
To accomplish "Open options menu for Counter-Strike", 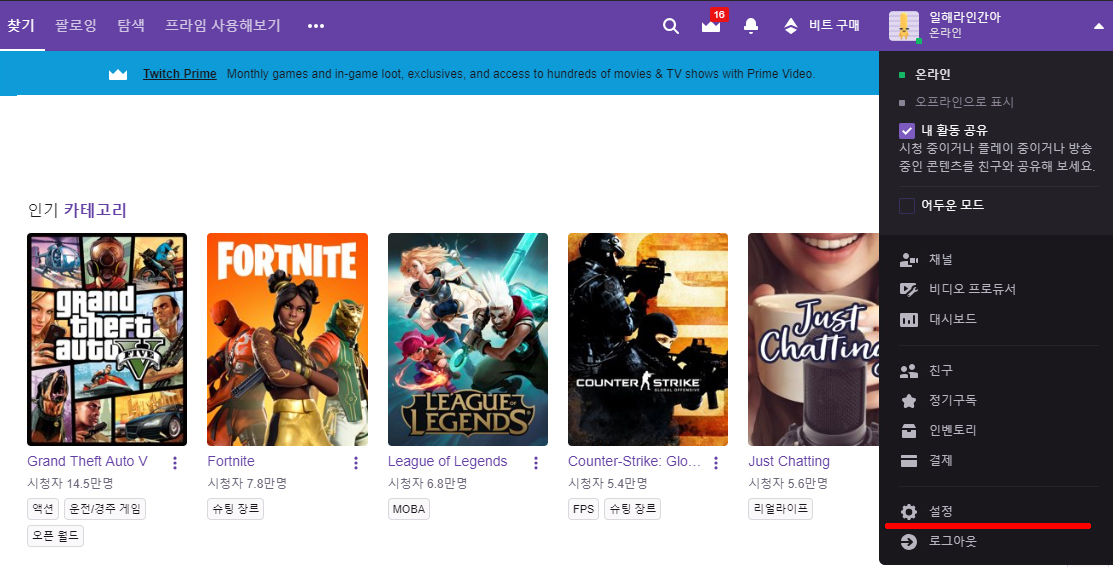I will tap(716, 463).
